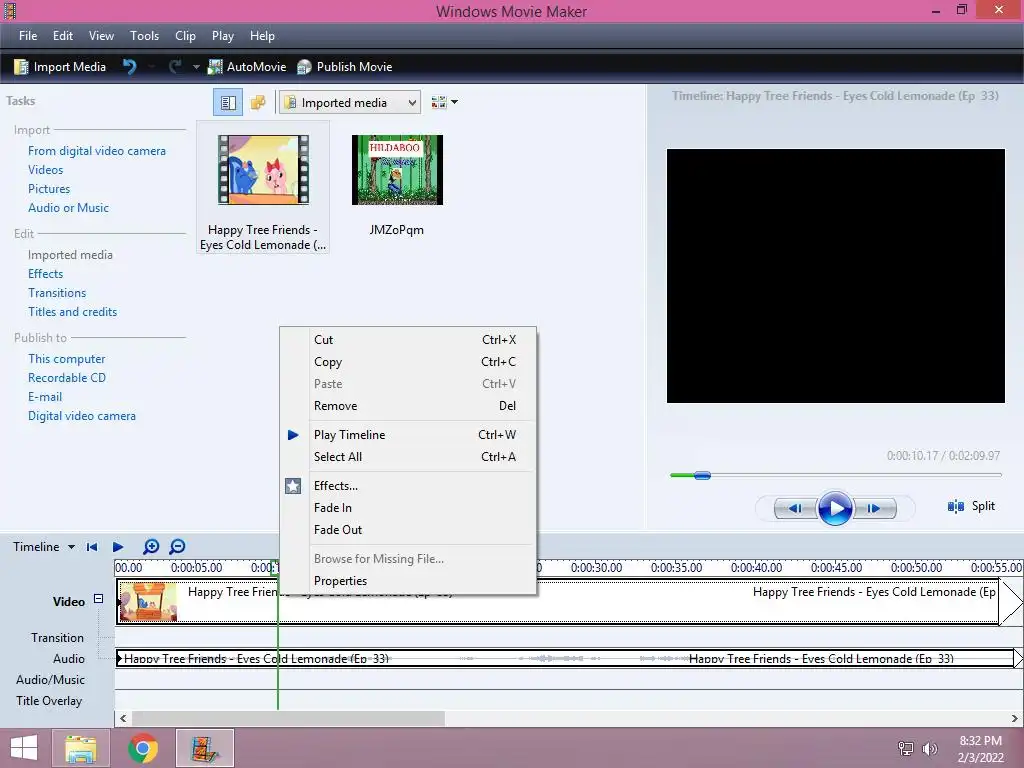Select the JMZoPqm media thumbnail
This screenshot has width=1024, height=768.
pos(397,170)
